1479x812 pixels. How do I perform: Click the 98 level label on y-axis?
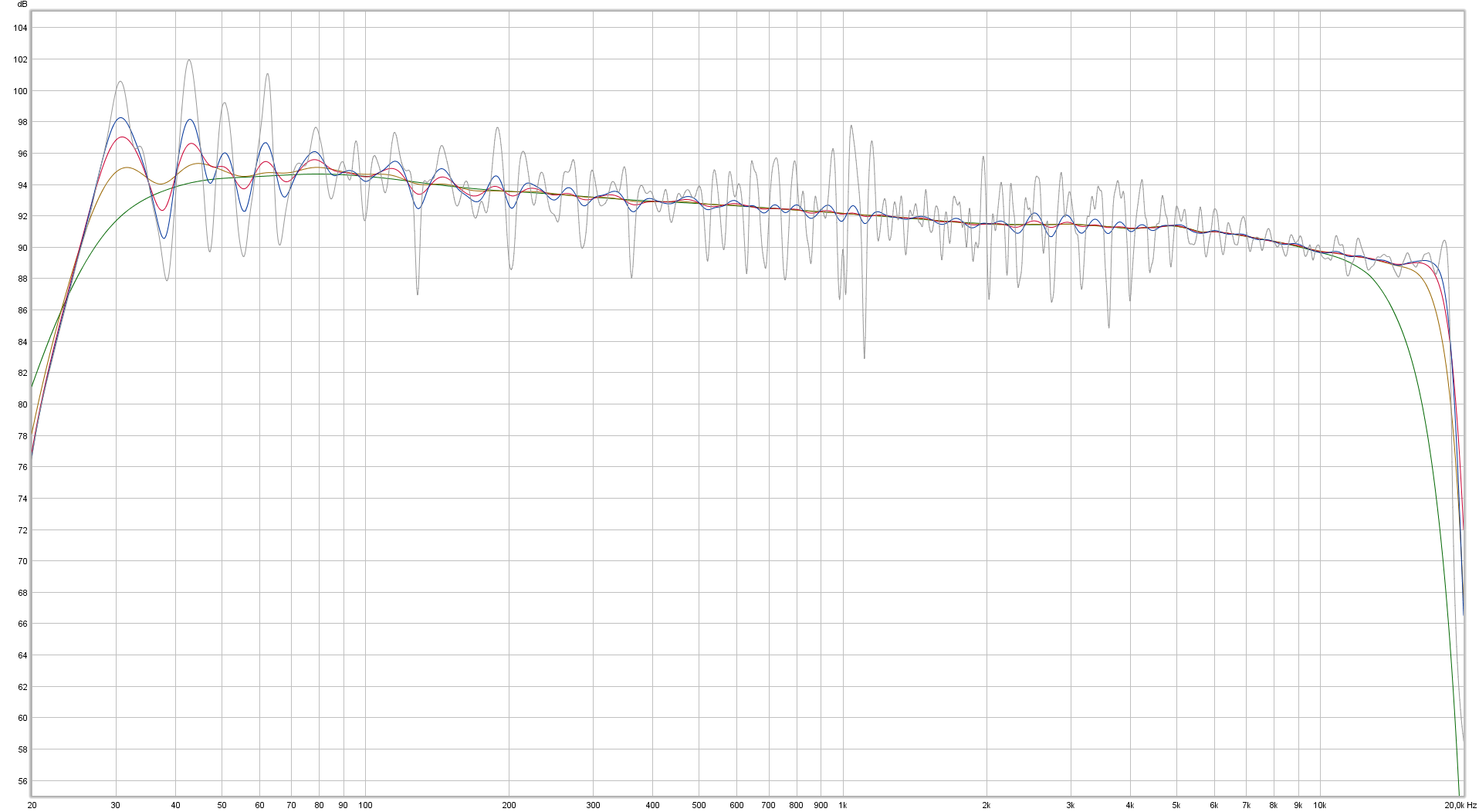22,122
